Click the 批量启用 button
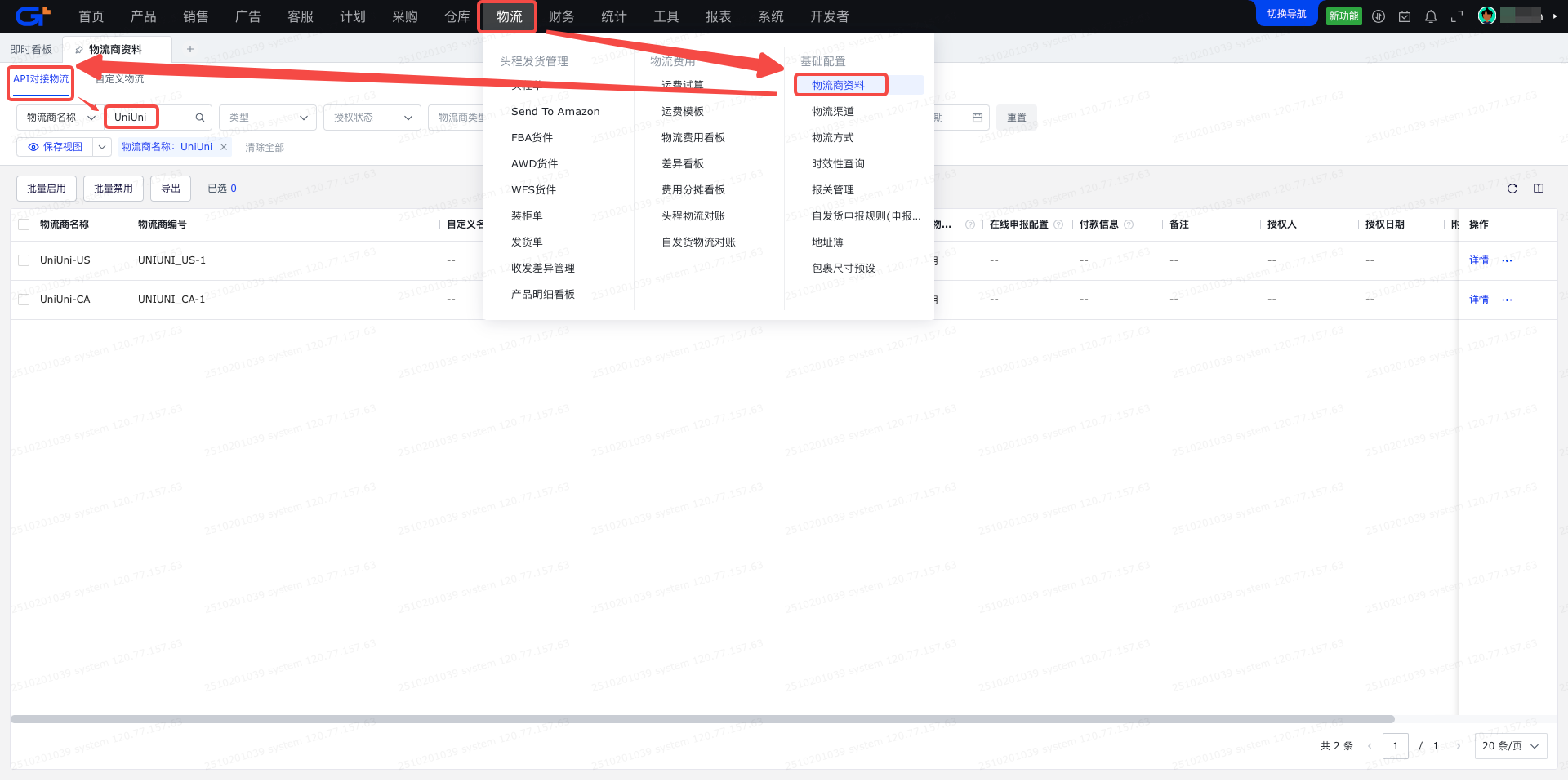 (47, 189)
